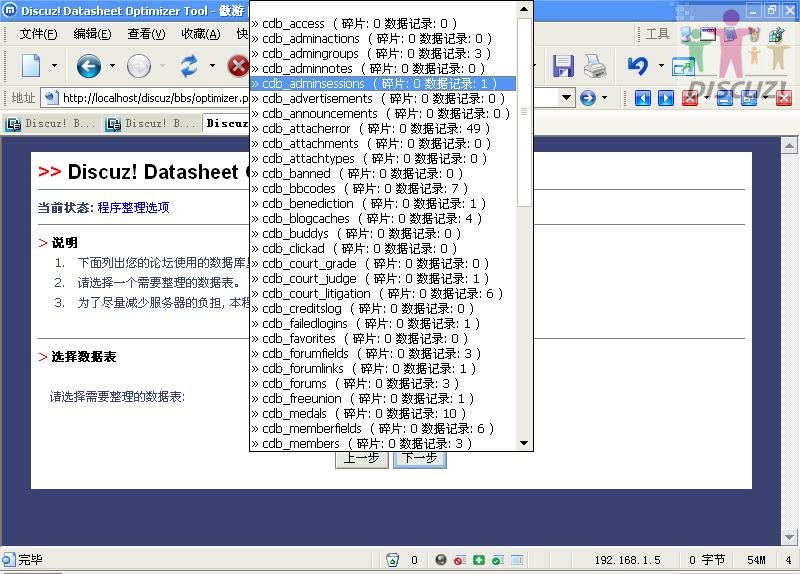This screenshot has width=800, height=574.
Task: Select cdb_adminnotes in the table list
Action: pos(383,68)
